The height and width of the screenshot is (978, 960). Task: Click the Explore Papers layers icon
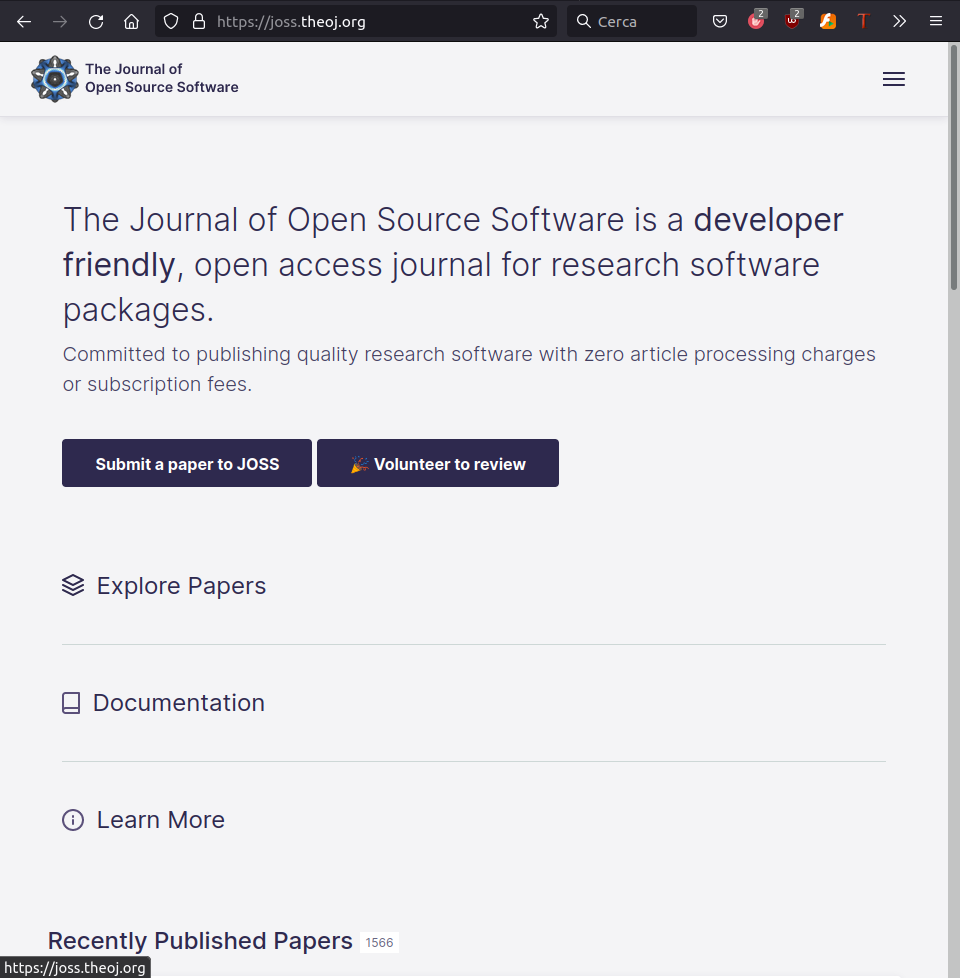click(x=73, y=586)
